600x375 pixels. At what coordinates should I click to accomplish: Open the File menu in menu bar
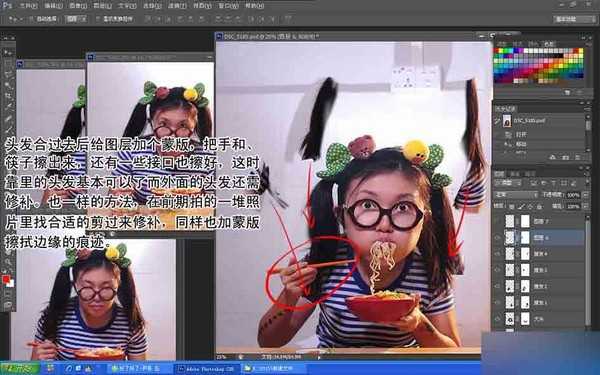click(x=28, y=6)
